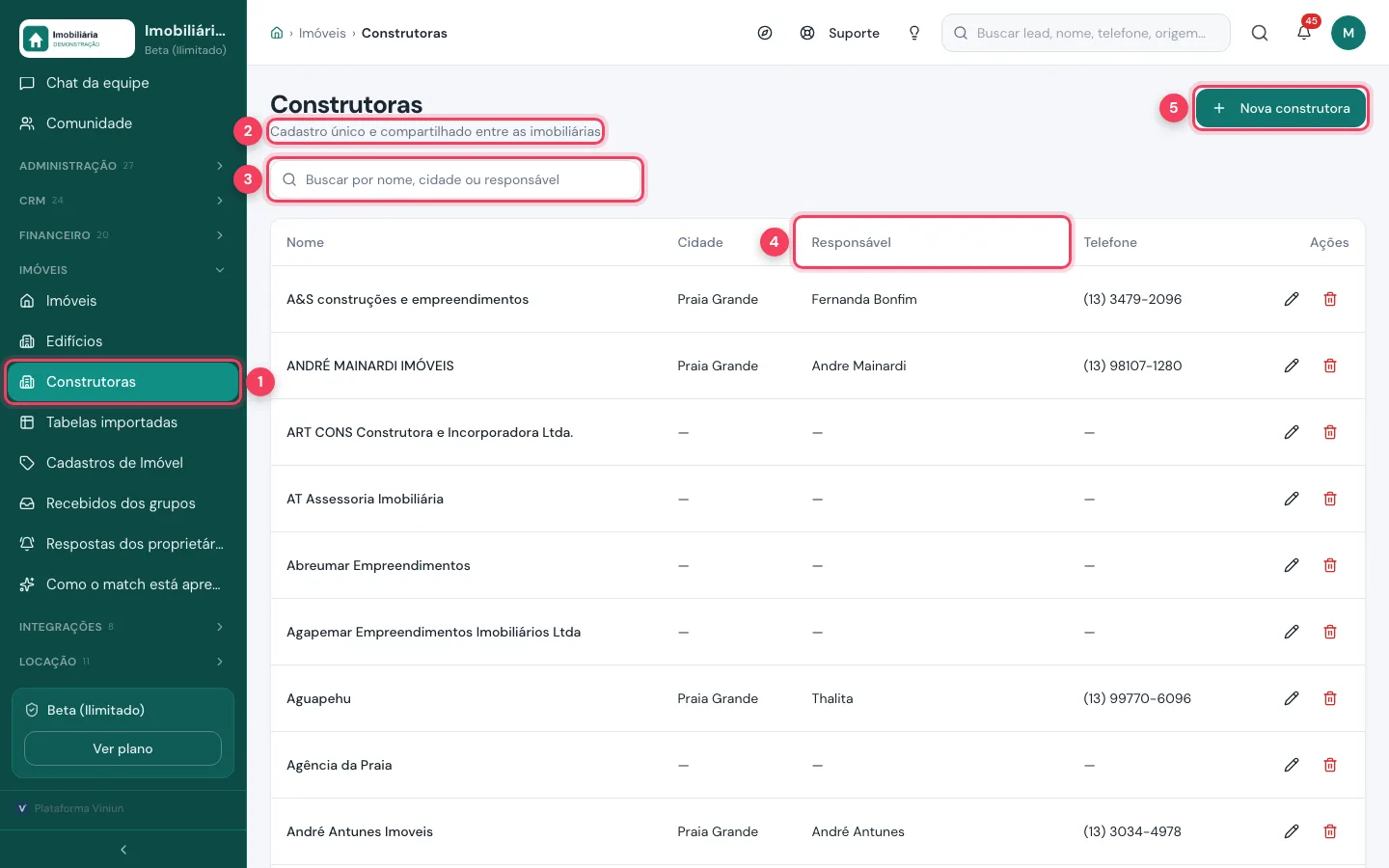Delete Agência da Praia row
This screenshot has width=1389, height=868.
[x=1330, y=765]
